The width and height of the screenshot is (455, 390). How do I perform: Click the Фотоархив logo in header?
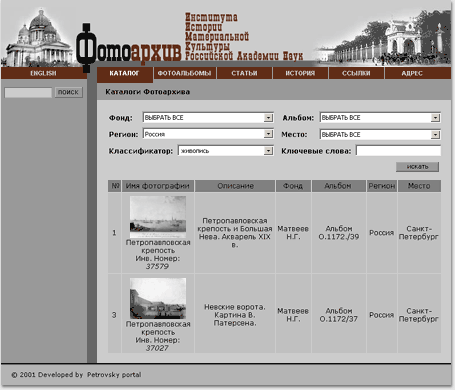[x=129, y=49]
